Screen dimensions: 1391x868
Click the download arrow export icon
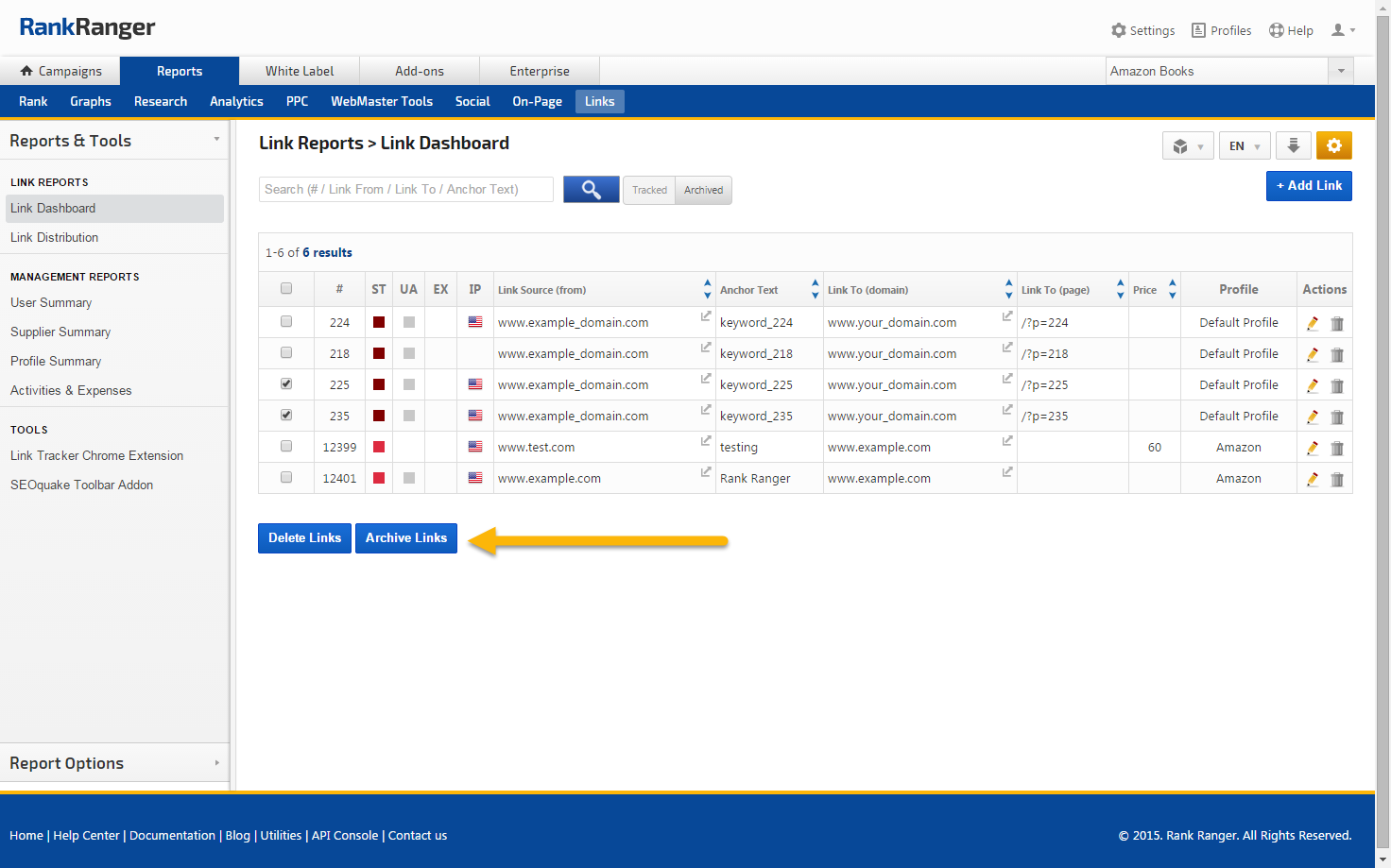click(1293, 145)
